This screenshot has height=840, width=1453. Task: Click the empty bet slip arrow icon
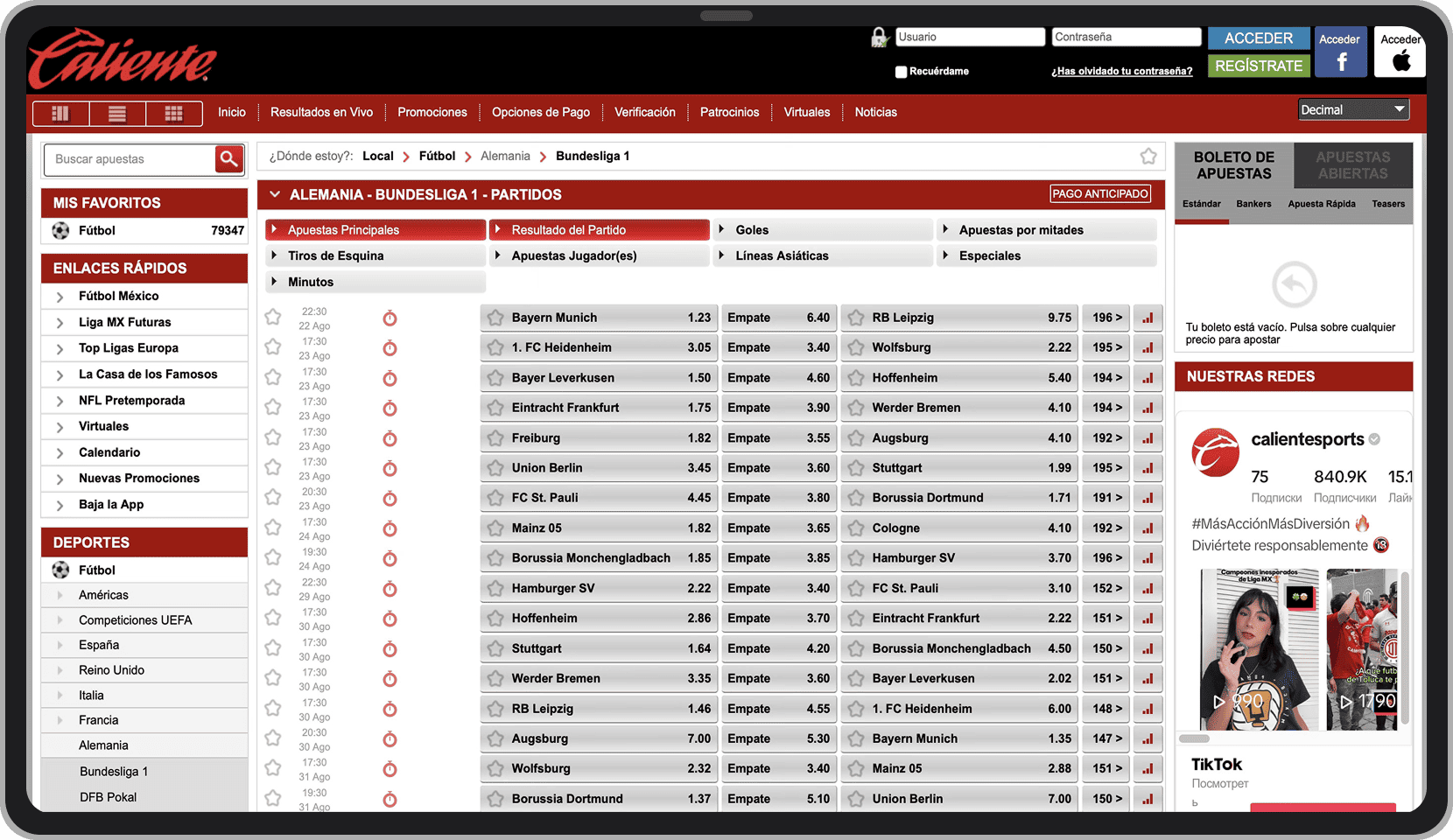[1294, 284]
